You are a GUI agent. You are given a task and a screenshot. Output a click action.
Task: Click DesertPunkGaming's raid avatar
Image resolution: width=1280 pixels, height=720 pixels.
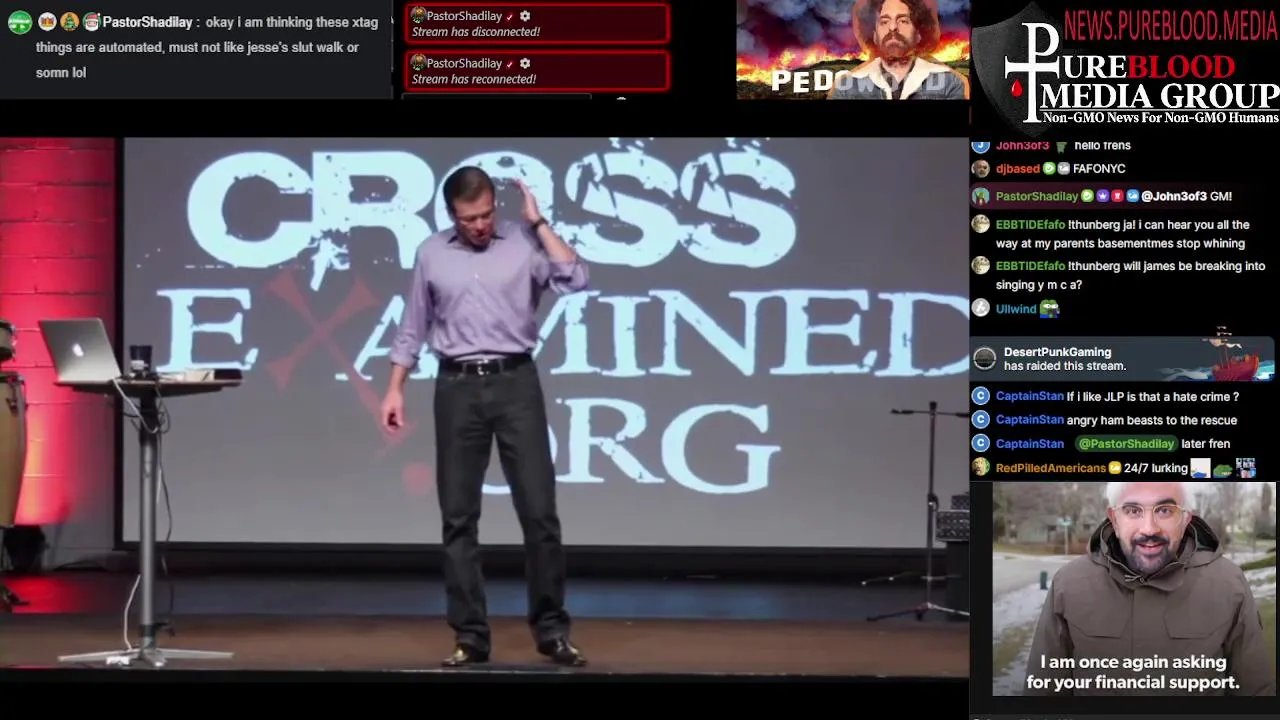[985, 359]
